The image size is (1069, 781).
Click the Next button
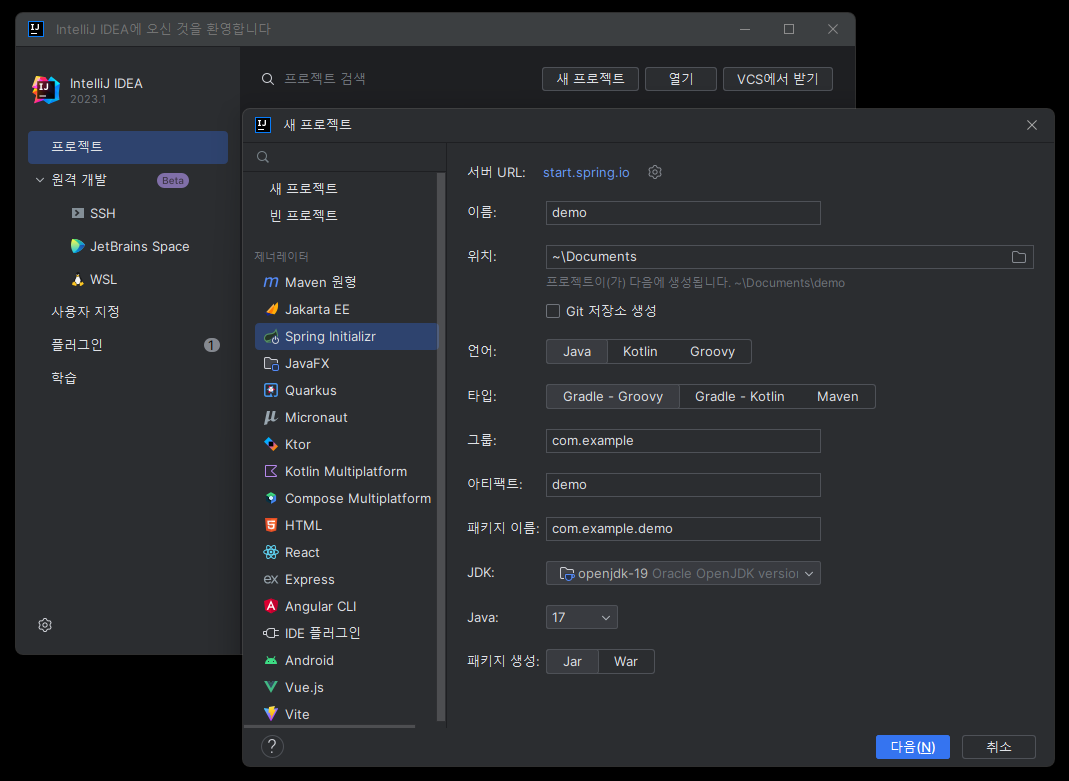tap(913, 747)
